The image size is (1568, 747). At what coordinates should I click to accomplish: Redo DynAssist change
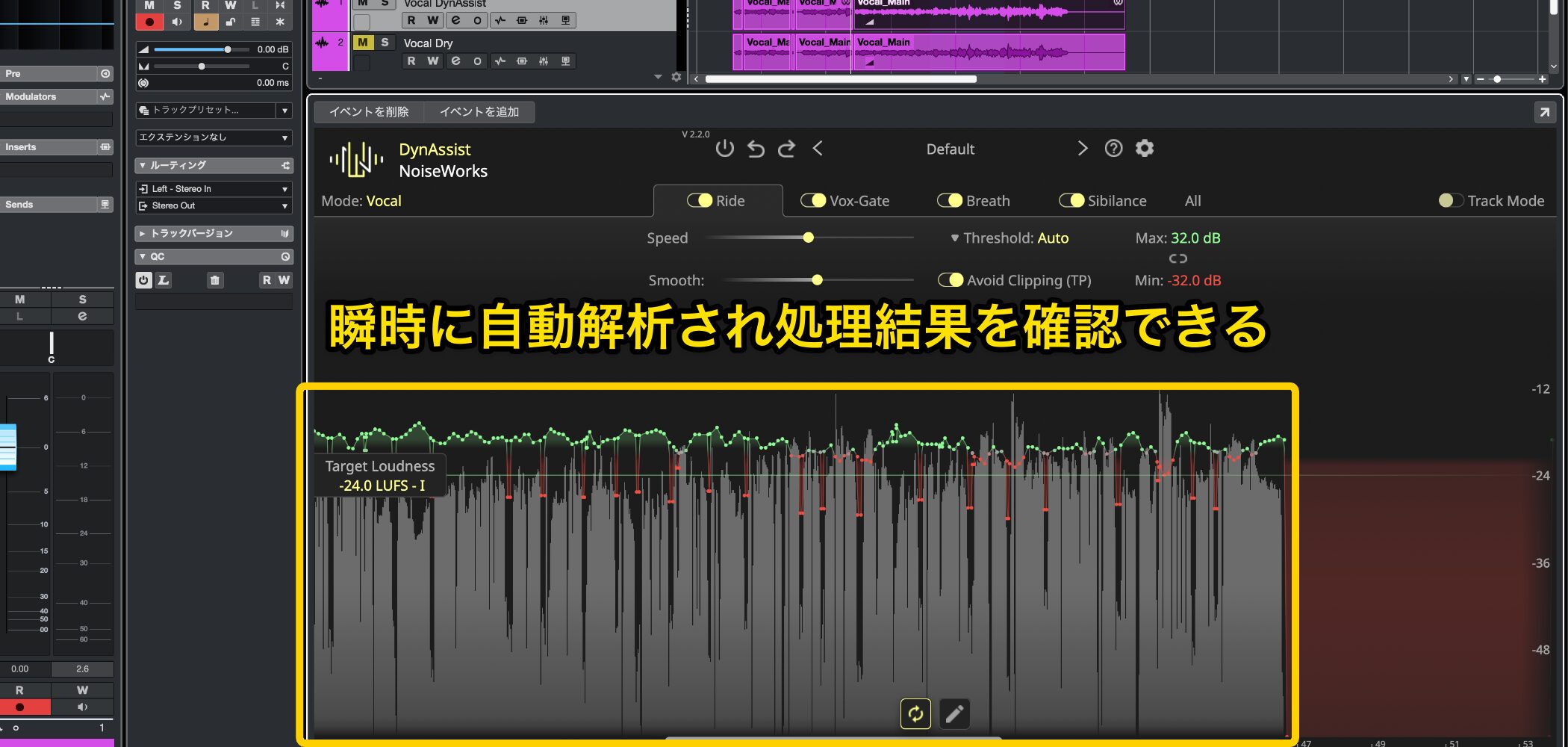point(786,149)
